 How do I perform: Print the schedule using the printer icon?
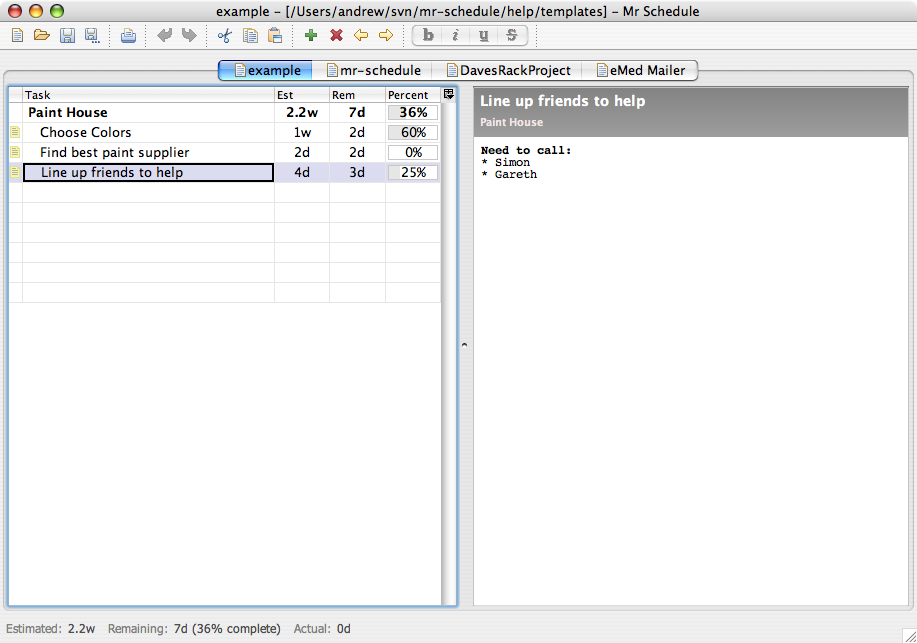click(128, 35)
